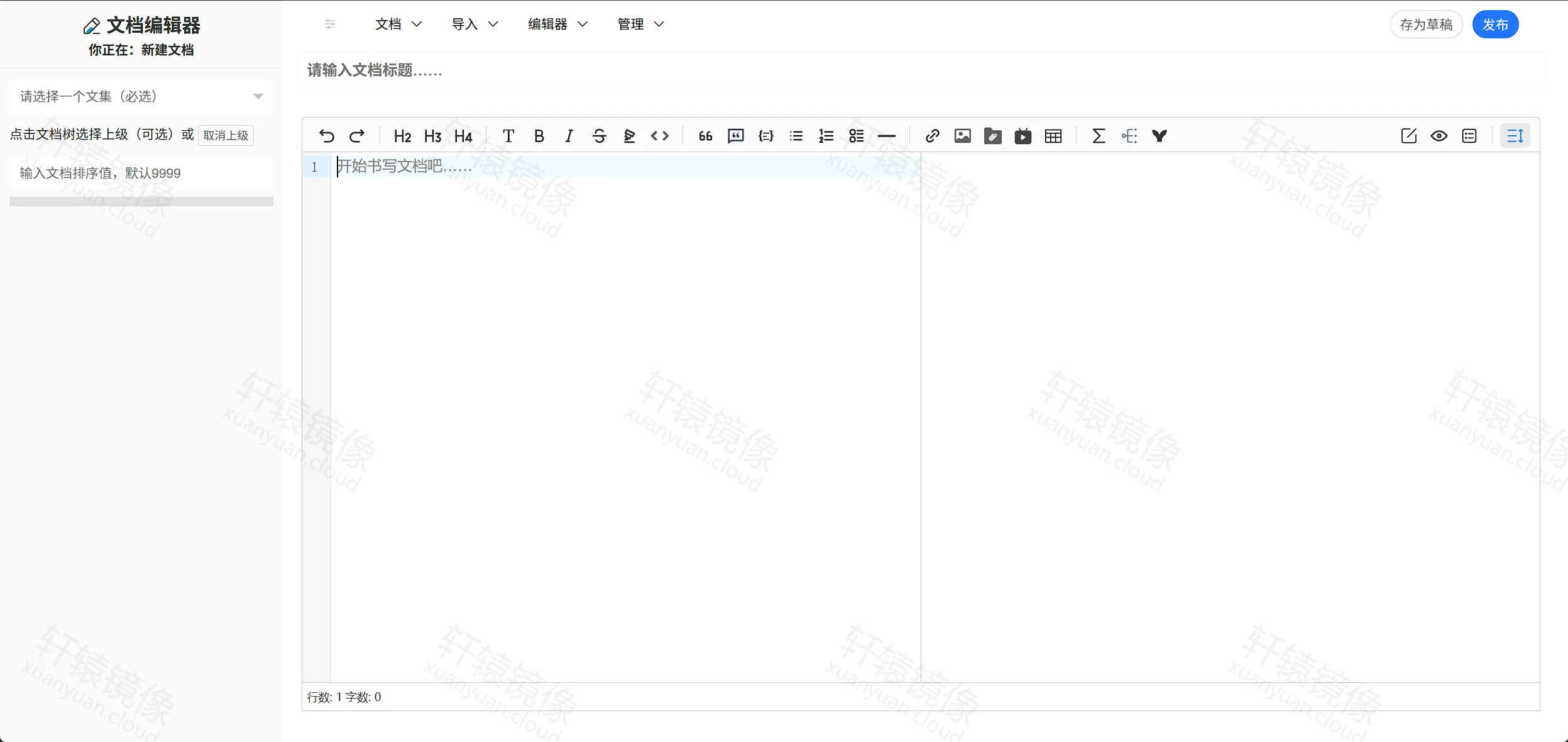Insert an H3 heading
Image resolution: width=1568 pixels, height=742 pixels.
tap(432, 136)
